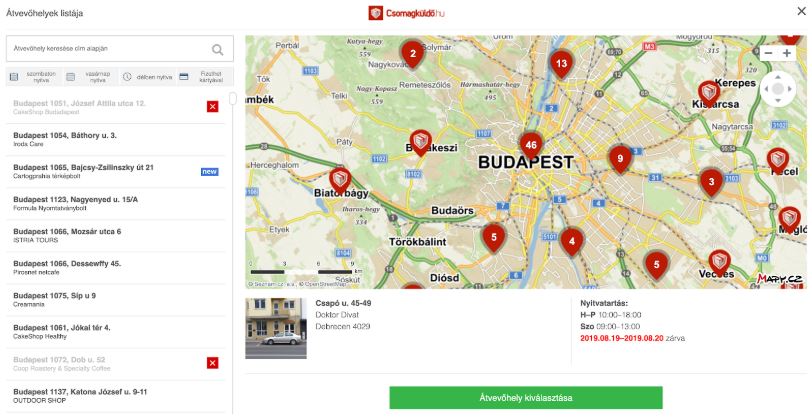Click the green Átvevőhely kiválasztása button
The height and width of the screenshot is (419, 812).
(x=526, y=398)
